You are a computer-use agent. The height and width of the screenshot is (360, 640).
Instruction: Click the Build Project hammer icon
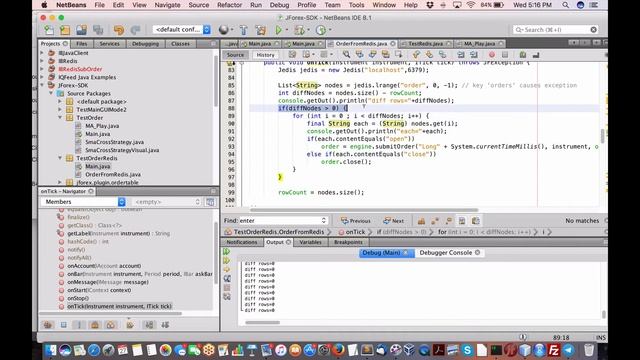coord(244,30)
